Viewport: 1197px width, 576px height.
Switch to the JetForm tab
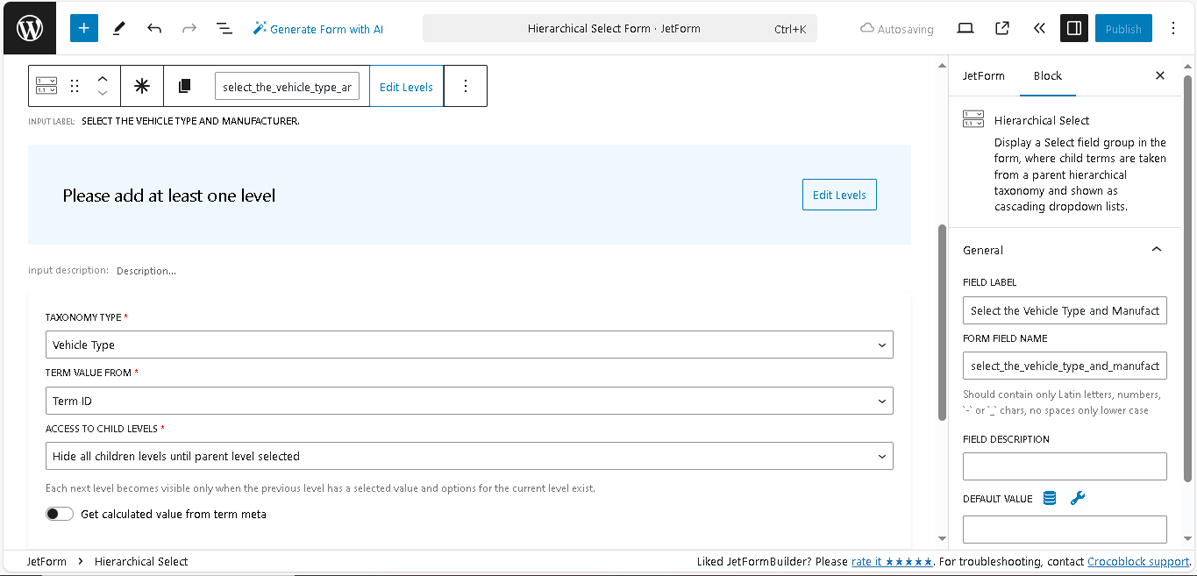point(983,75)
